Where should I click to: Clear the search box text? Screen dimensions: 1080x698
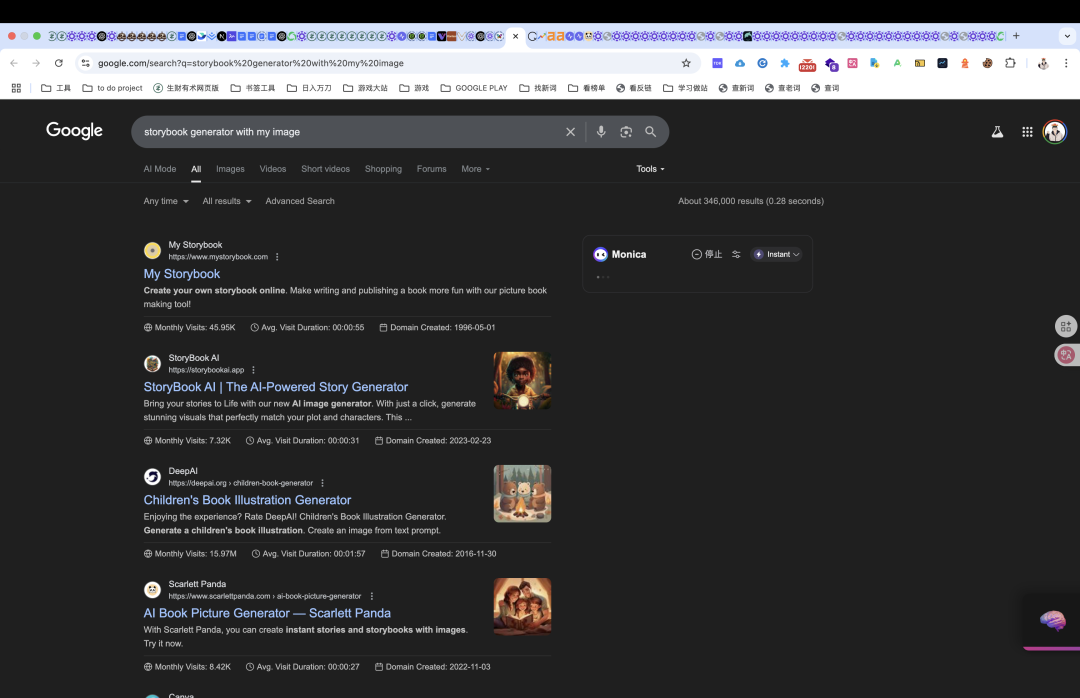click(570, 132)
